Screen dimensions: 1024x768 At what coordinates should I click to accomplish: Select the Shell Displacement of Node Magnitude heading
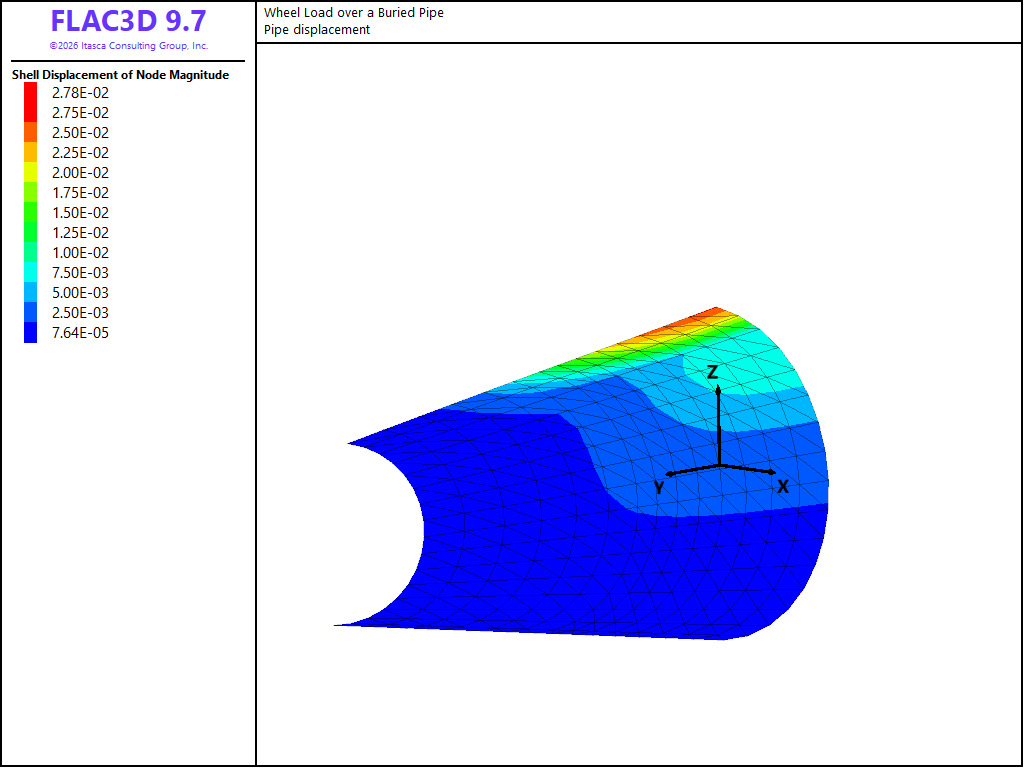120,75
